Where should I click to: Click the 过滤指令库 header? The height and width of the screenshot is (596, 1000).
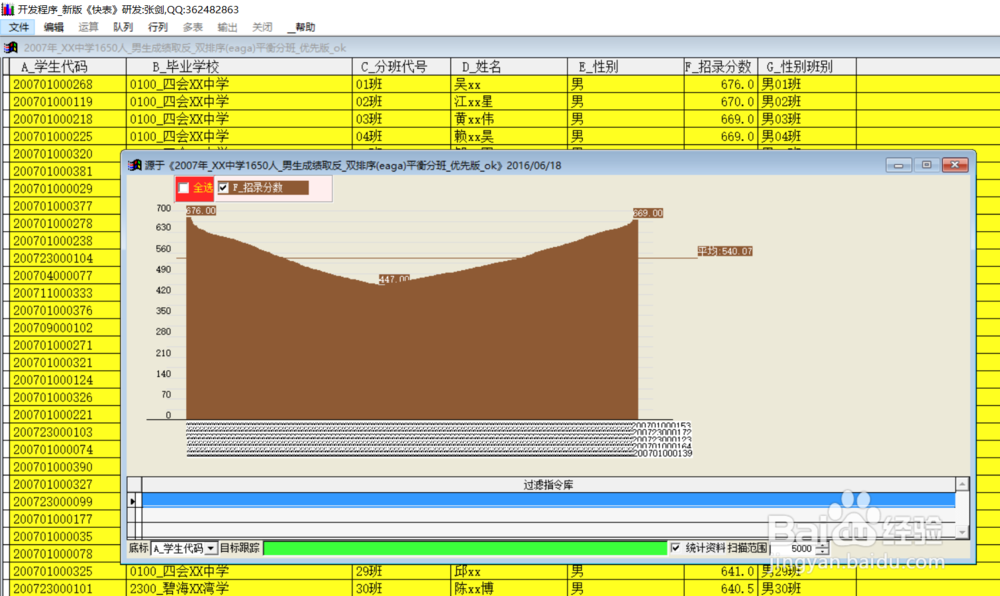point(548,485)
